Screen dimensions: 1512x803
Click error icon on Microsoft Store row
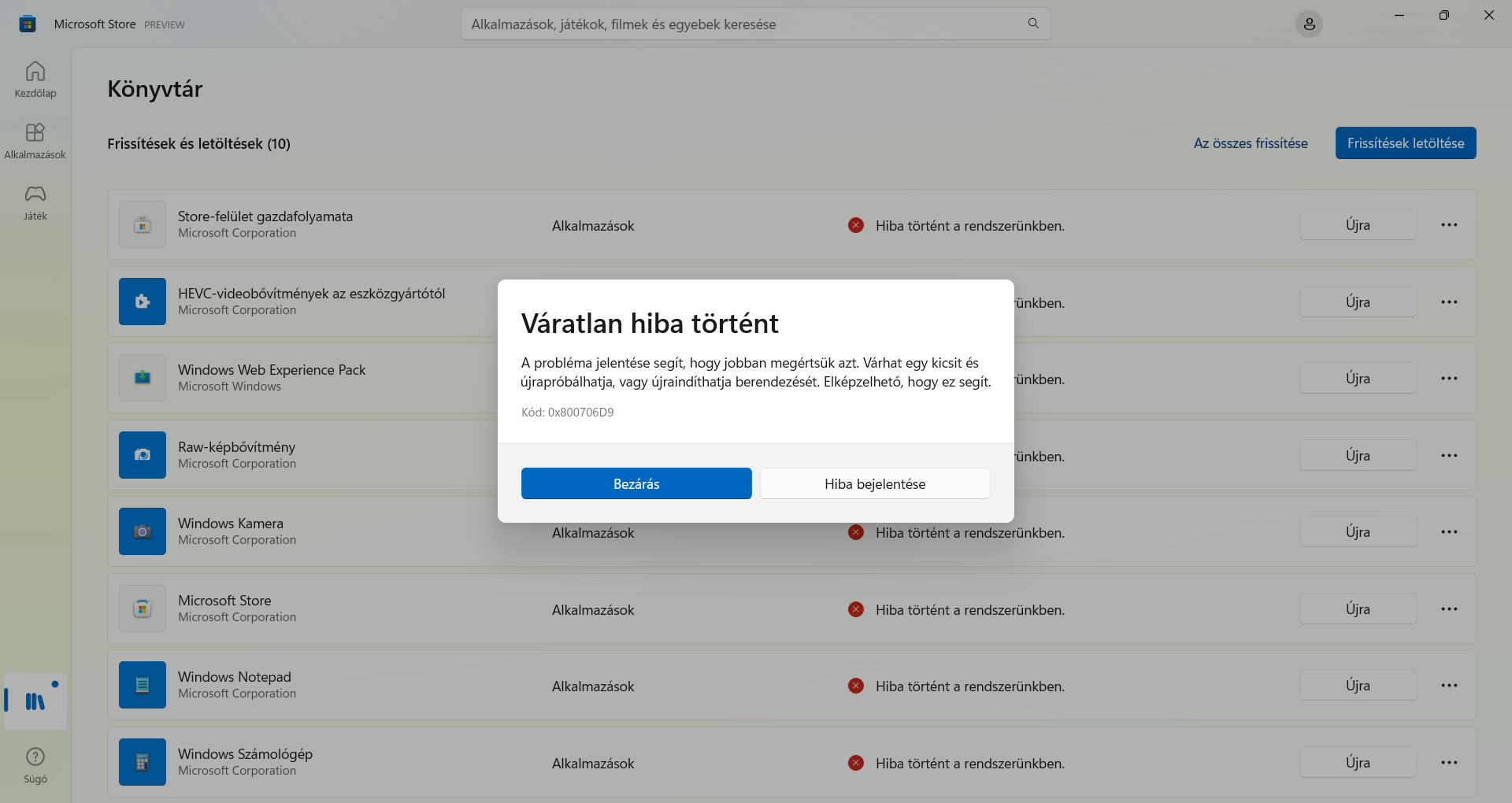pyautogui.click(x=856, y=609)
